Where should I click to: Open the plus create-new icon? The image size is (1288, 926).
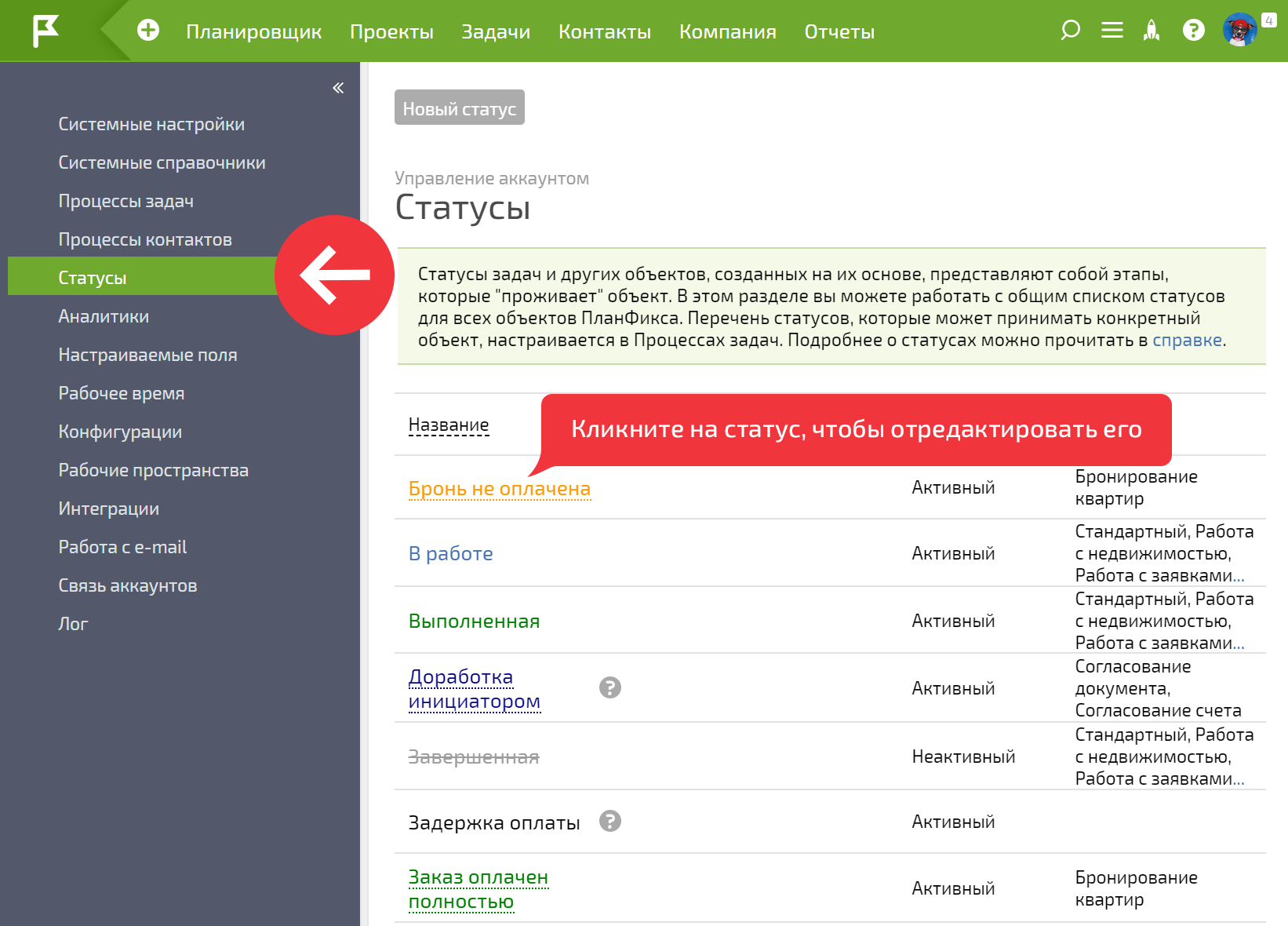[148, 31]
